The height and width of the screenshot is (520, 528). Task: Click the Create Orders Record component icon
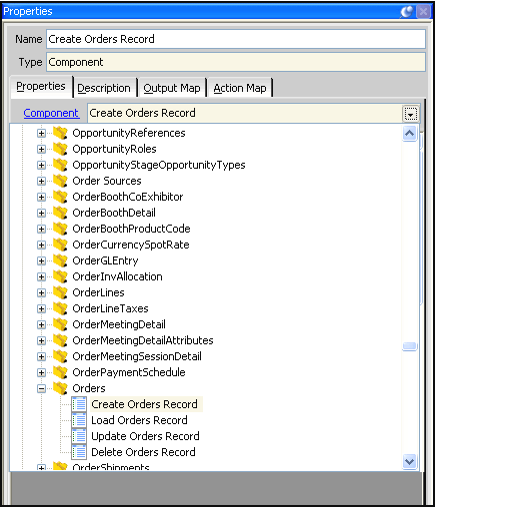click(79, 404)
